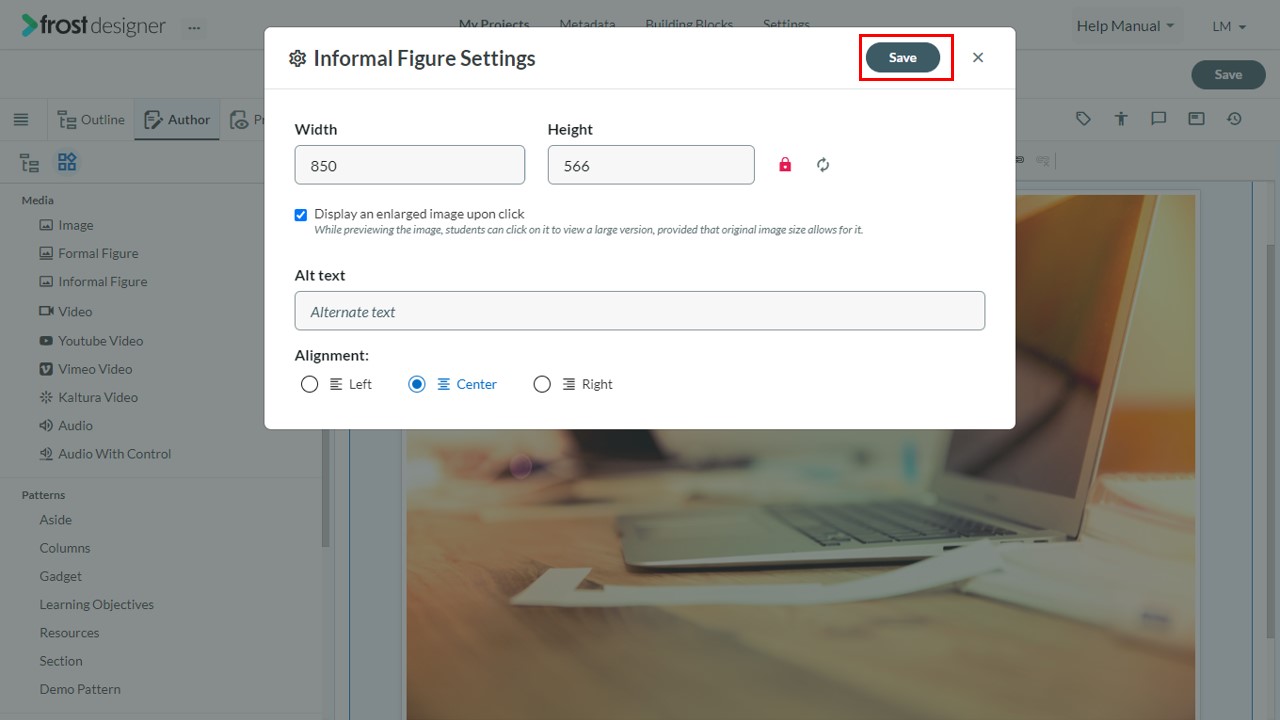The width and height of the screenshot is (1280, 720).
Task: Click the Audio With Control icon
Action: point(46,454)
